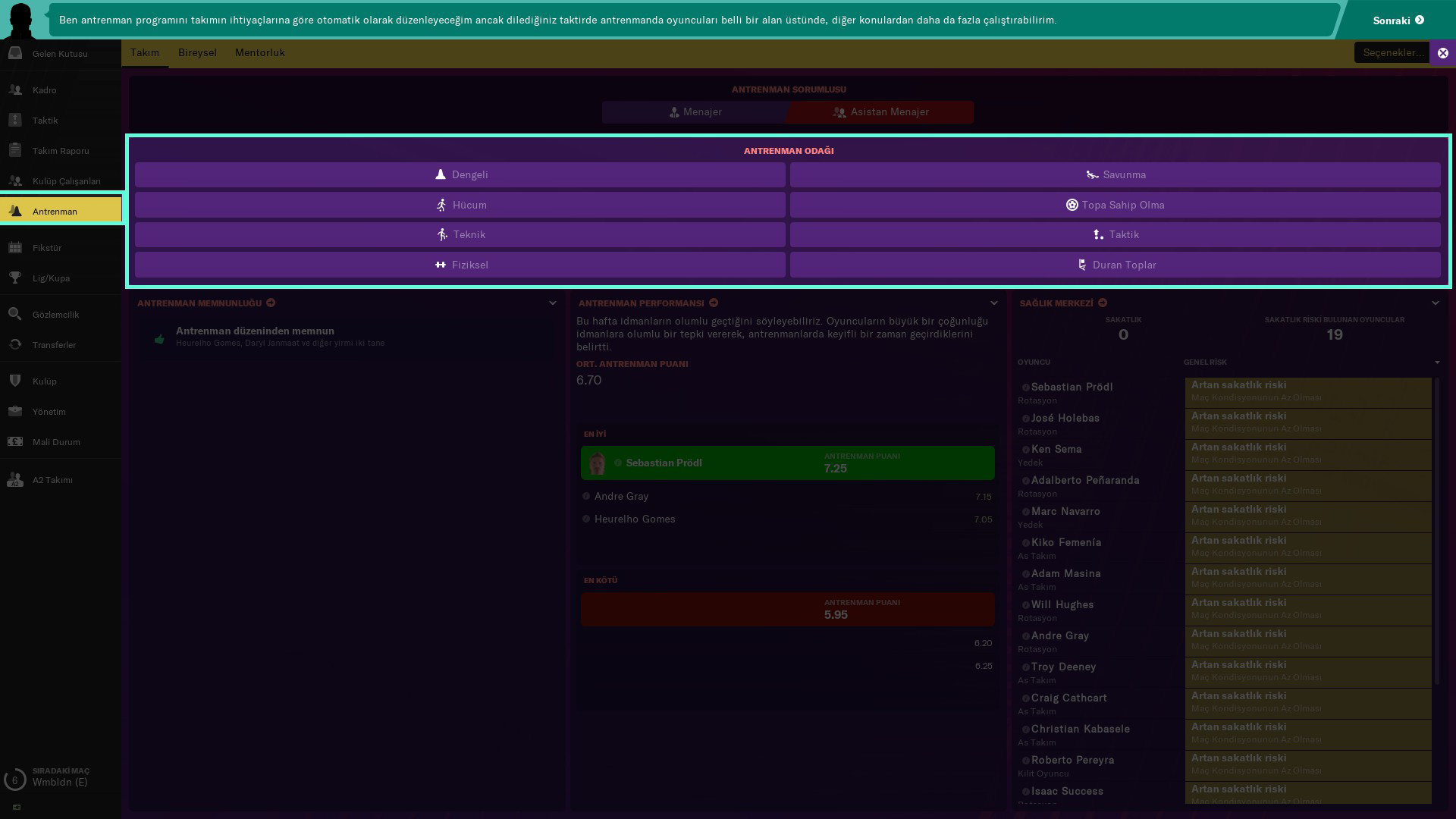Click the Taktik sidebar icon
The width and height of the screenshot is (1456, 819).
click(x=15, y=120)
